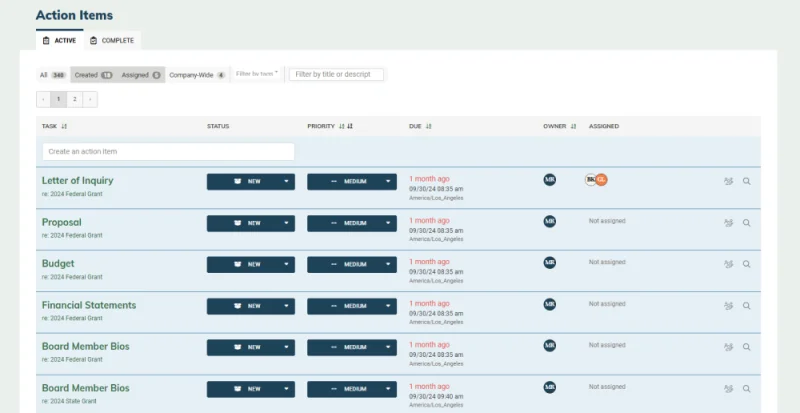Toggle the Assigned filter

click(x=141, y=75)
